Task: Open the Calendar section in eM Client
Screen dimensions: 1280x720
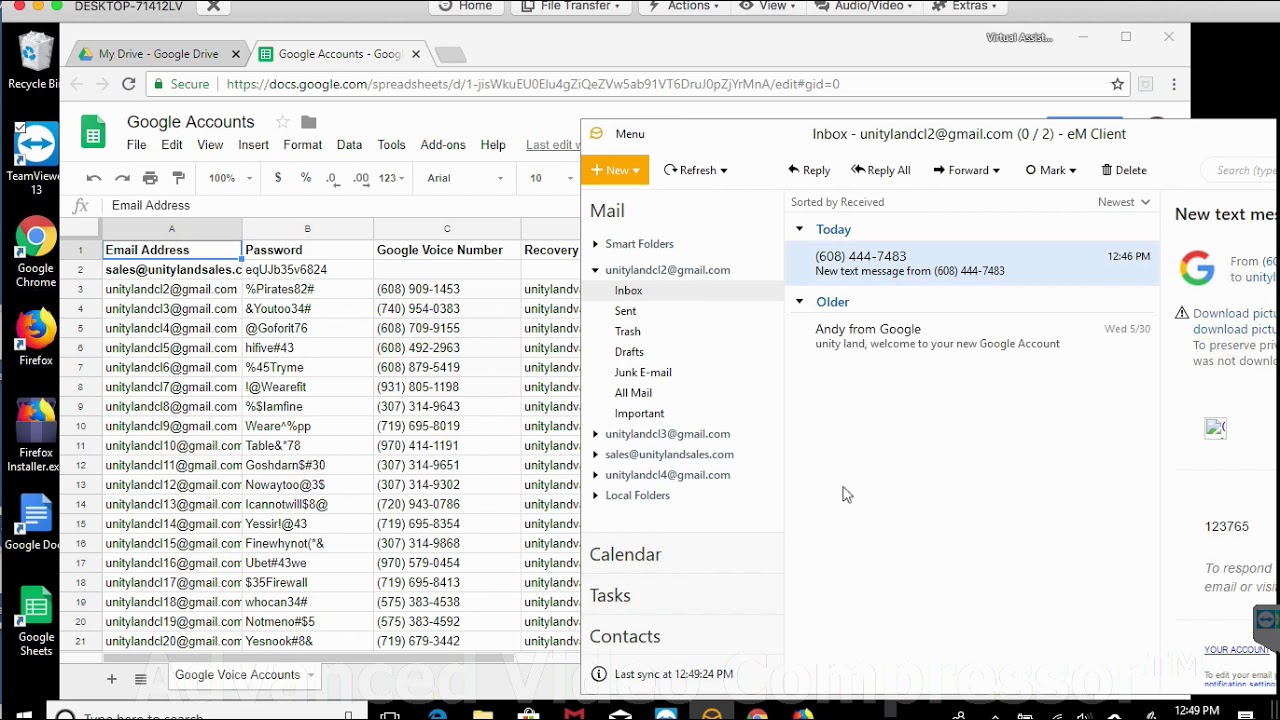Action: (x=625, y=554)
